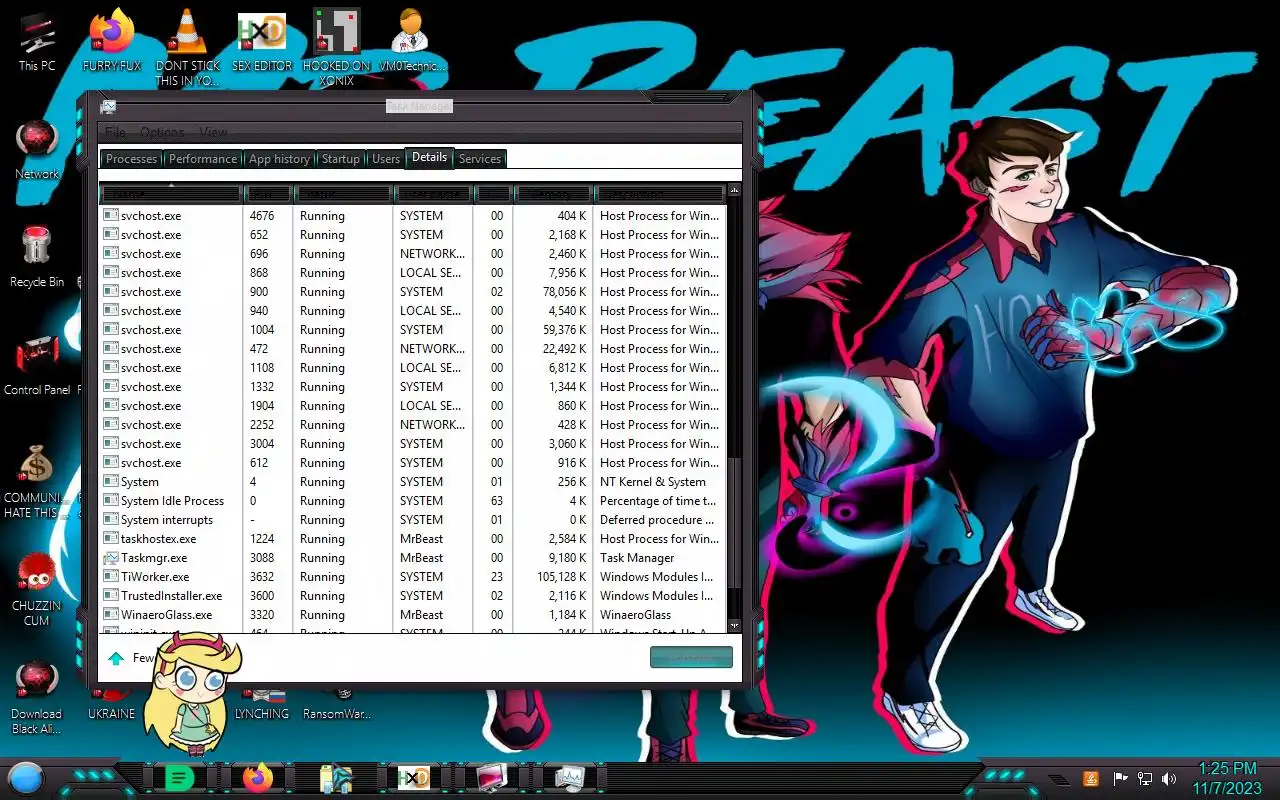Screen dimensions: 1280x800
Task: Sort by the Description column header
Action: tap(660, 193)
